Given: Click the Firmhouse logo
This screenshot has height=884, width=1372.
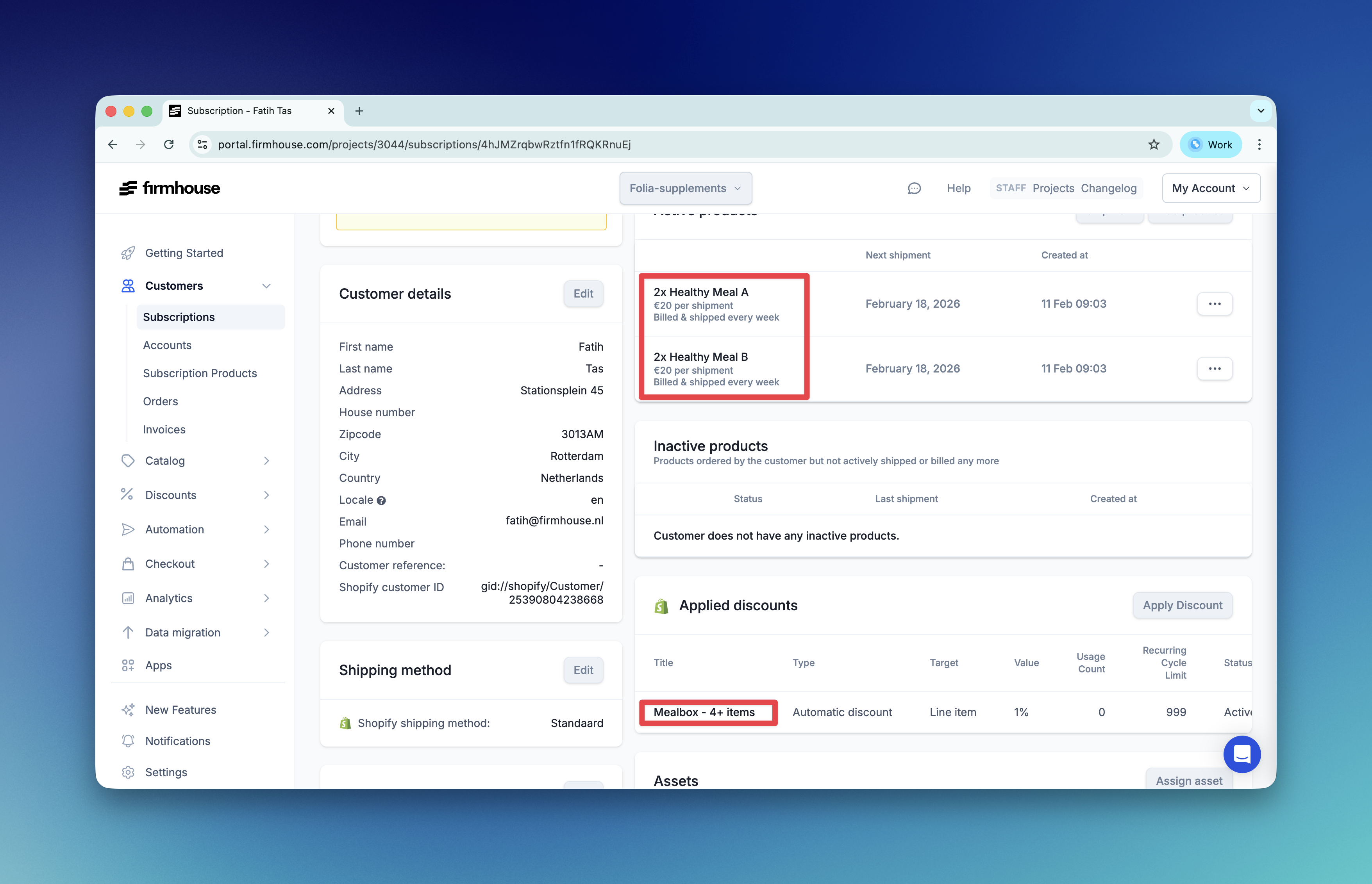Looking at the screenshot, I should click(170, 188).
